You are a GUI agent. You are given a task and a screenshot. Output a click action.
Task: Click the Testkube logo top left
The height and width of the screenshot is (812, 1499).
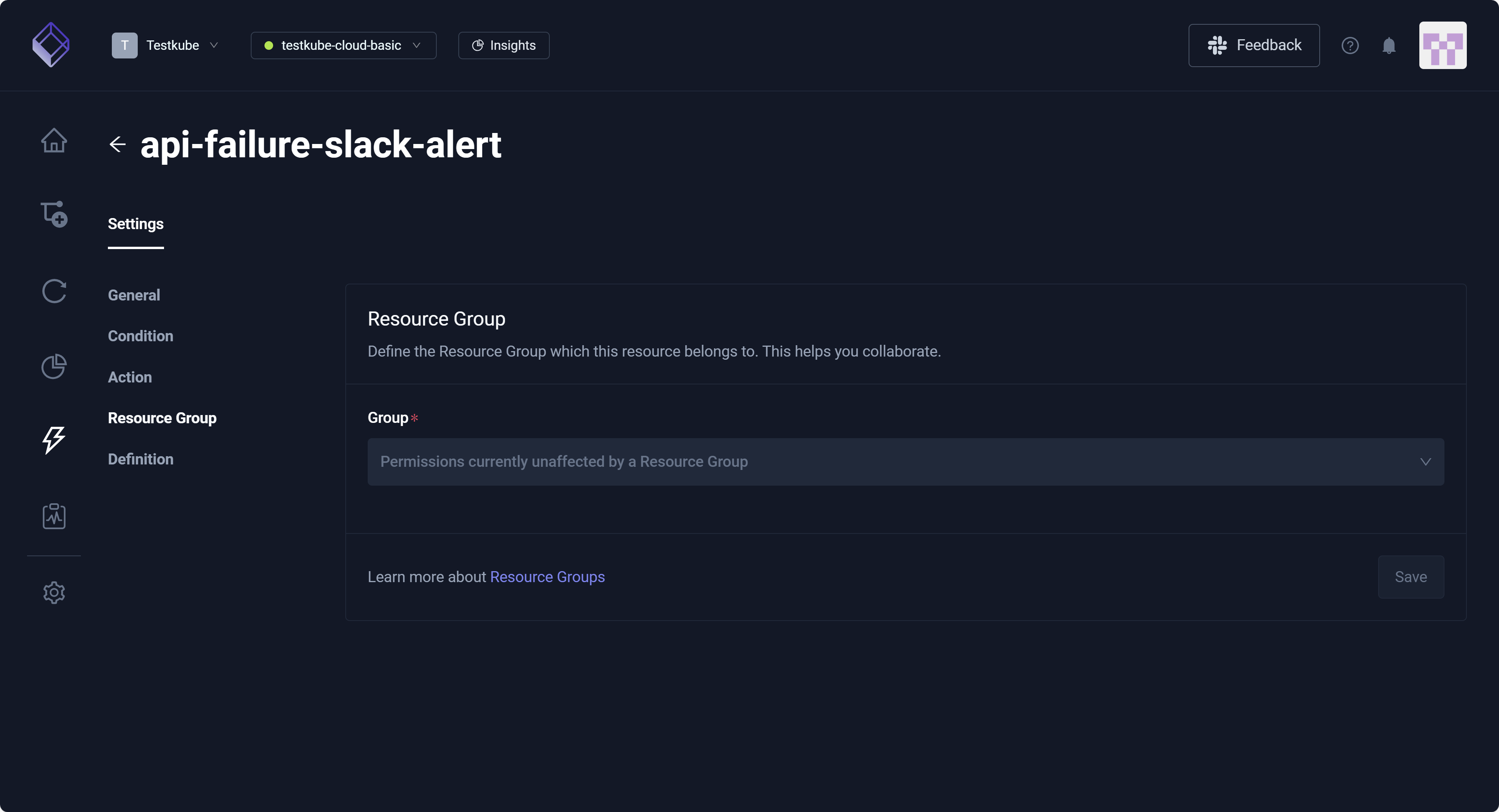pos(51,45)
